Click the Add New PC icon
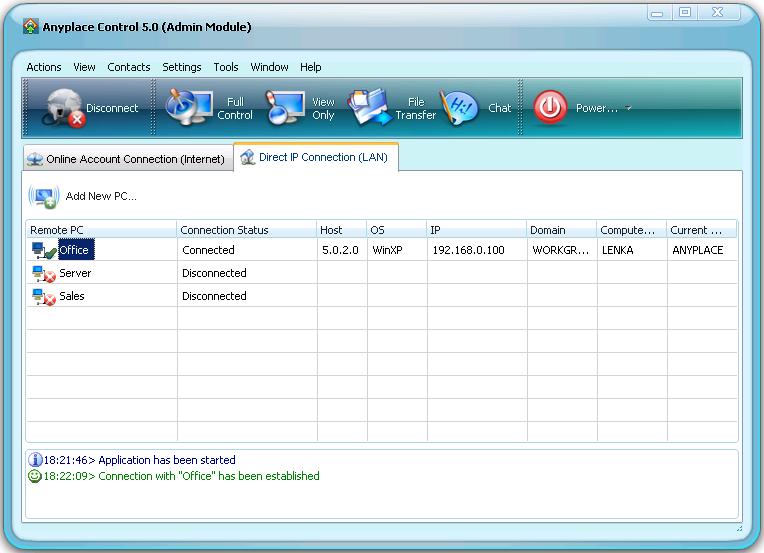 44,196
